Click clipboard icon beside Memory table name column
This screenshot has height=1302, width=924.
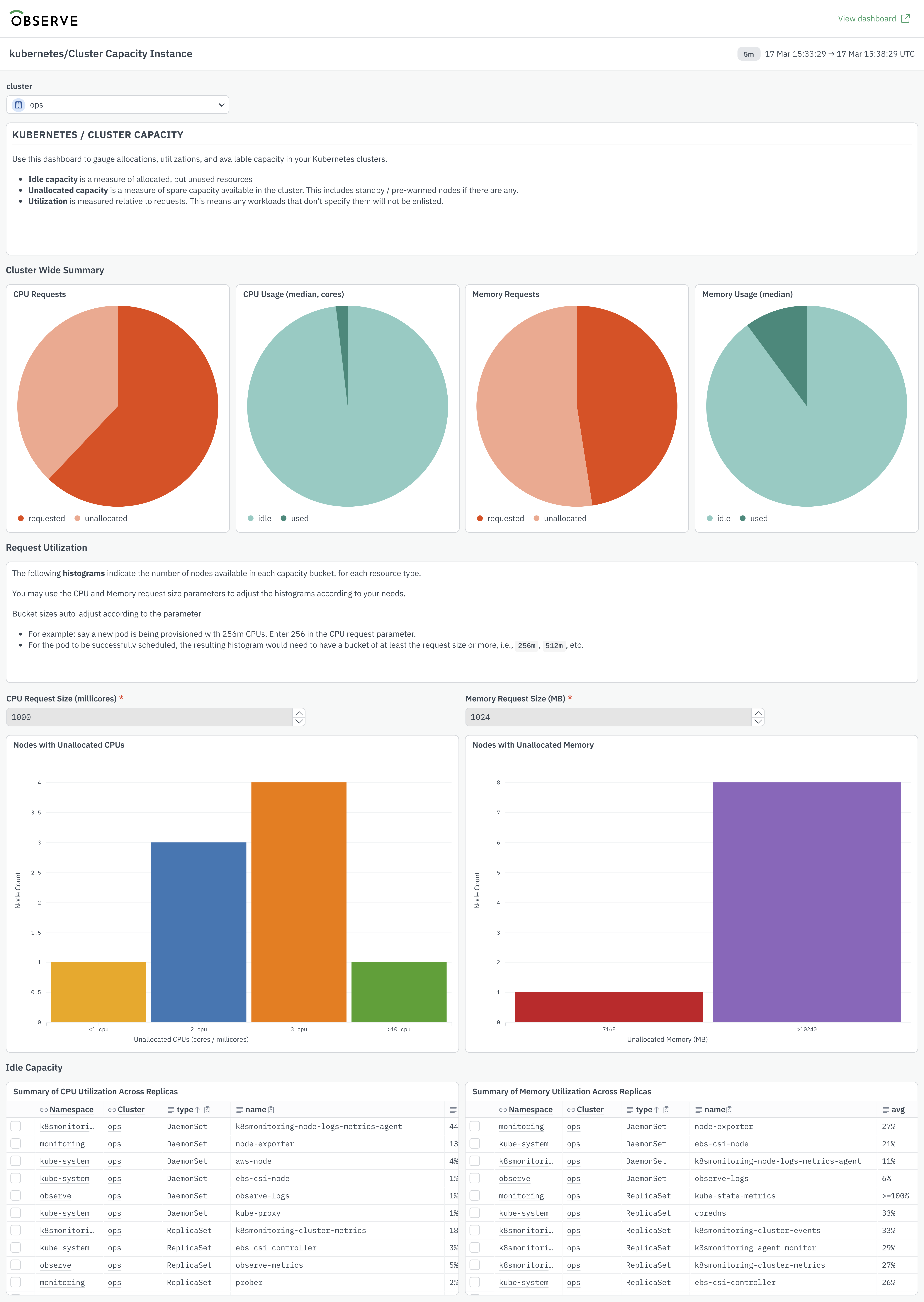point(729,1110)
